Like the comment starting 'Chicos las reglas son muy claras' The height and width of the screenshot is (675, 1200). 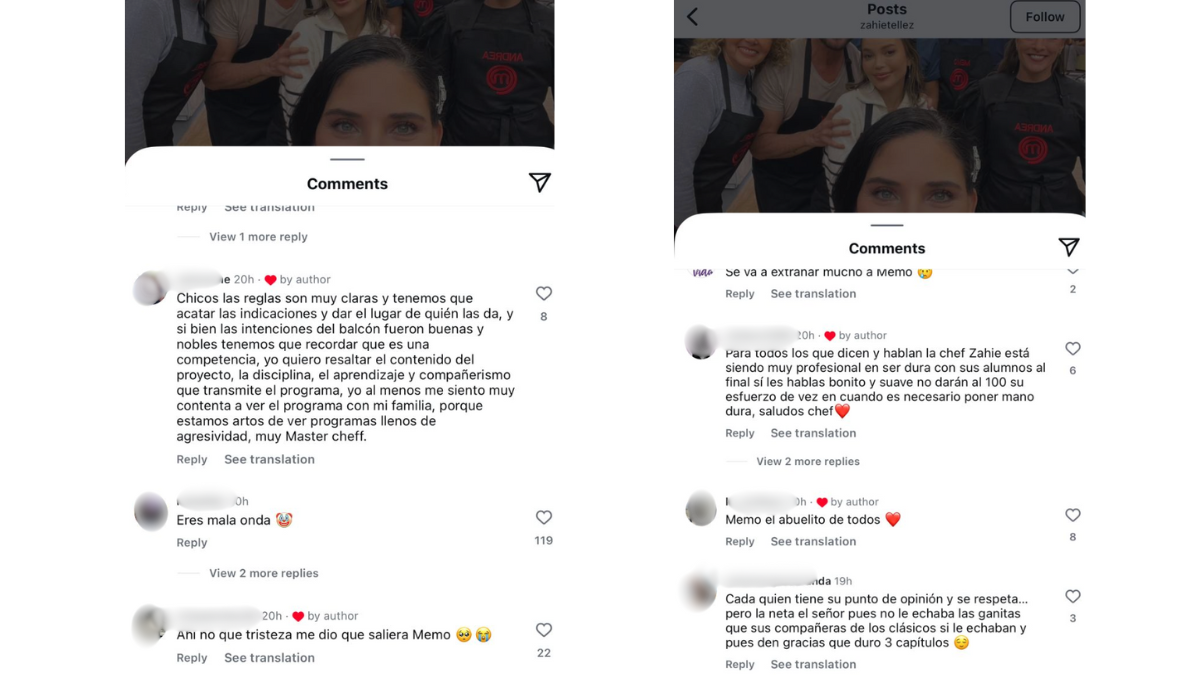pyautogui.click(x=544, y=293)
